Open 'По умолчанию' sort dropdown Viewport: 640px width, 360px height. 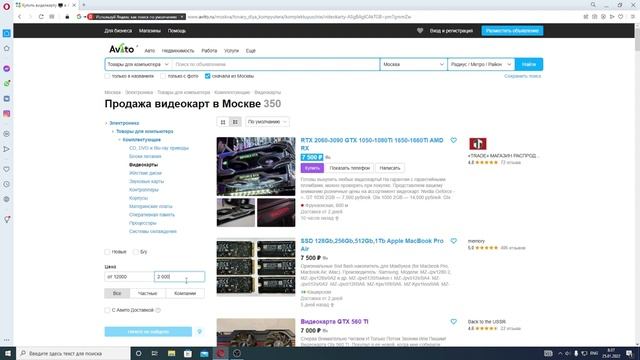point(267,122)
